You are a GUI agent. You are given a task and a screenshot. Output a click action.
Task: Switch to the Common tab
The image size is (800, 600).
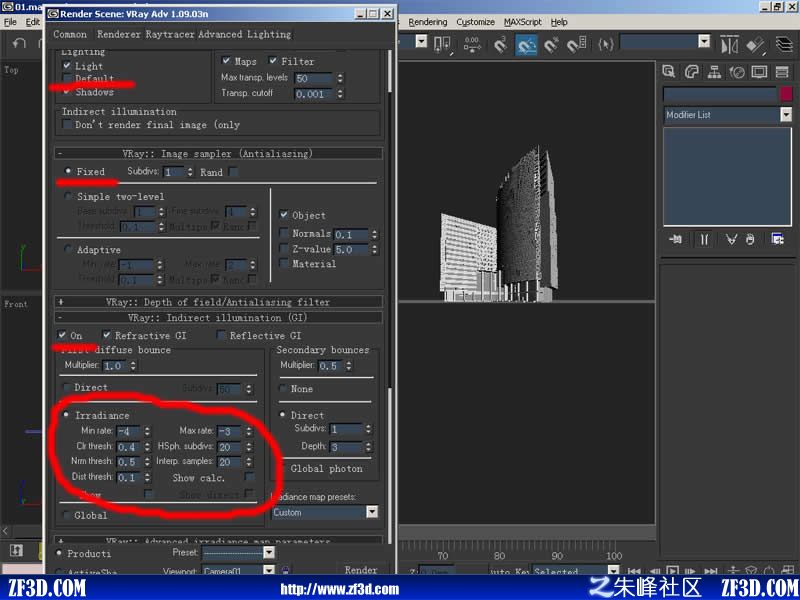click(x=70, y=34)
